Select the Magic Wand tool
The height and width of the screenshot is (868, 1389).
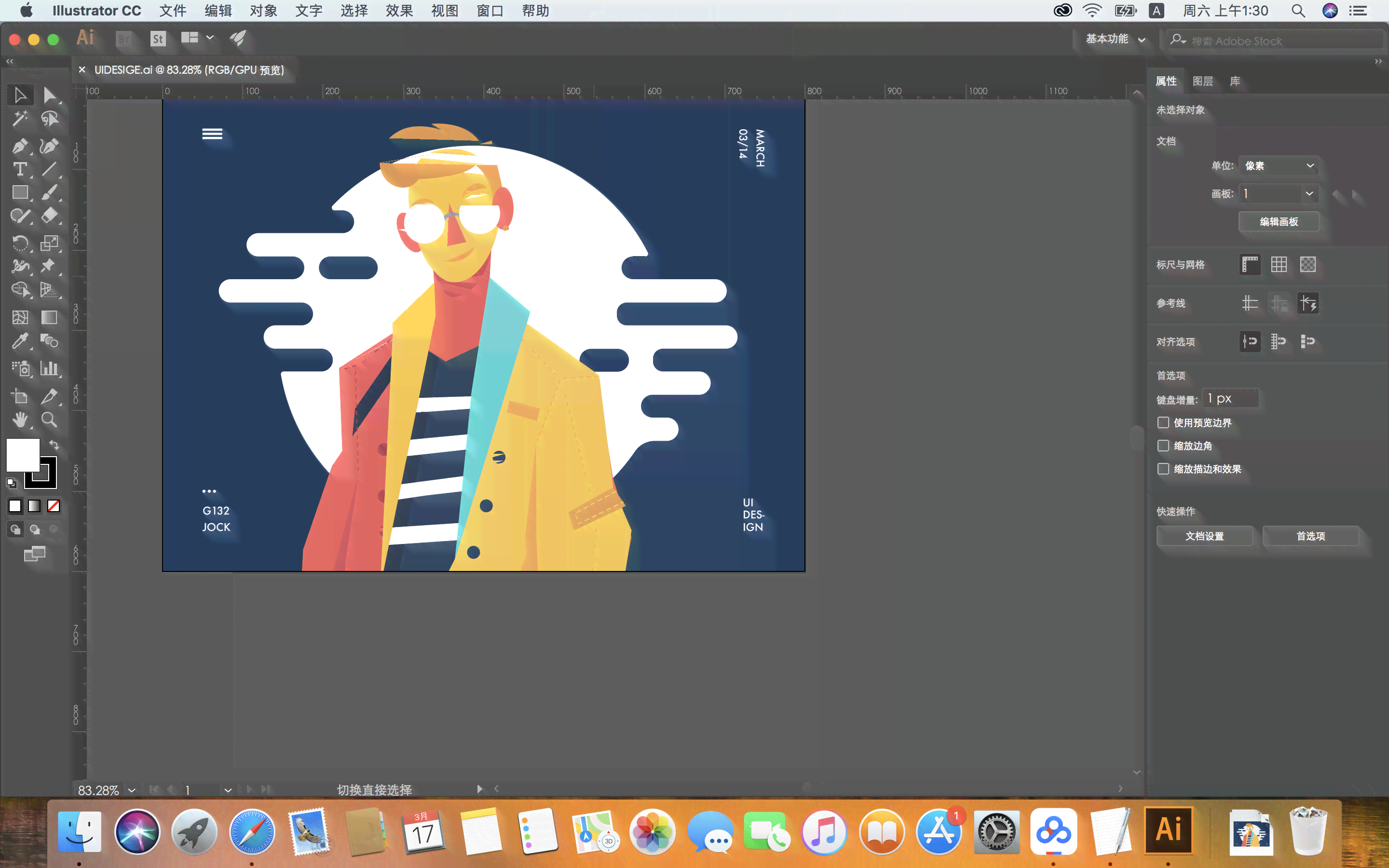[x=20, y=119]
